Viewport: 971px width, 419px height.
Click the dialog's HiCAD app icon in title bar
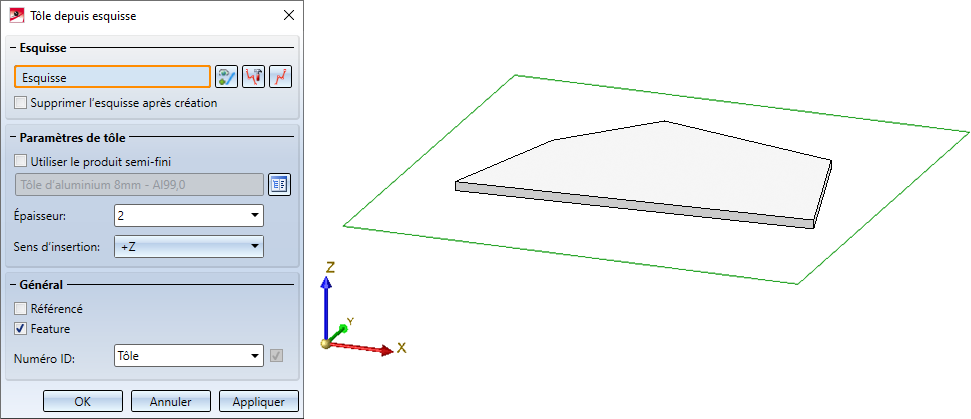coord(17,15)
